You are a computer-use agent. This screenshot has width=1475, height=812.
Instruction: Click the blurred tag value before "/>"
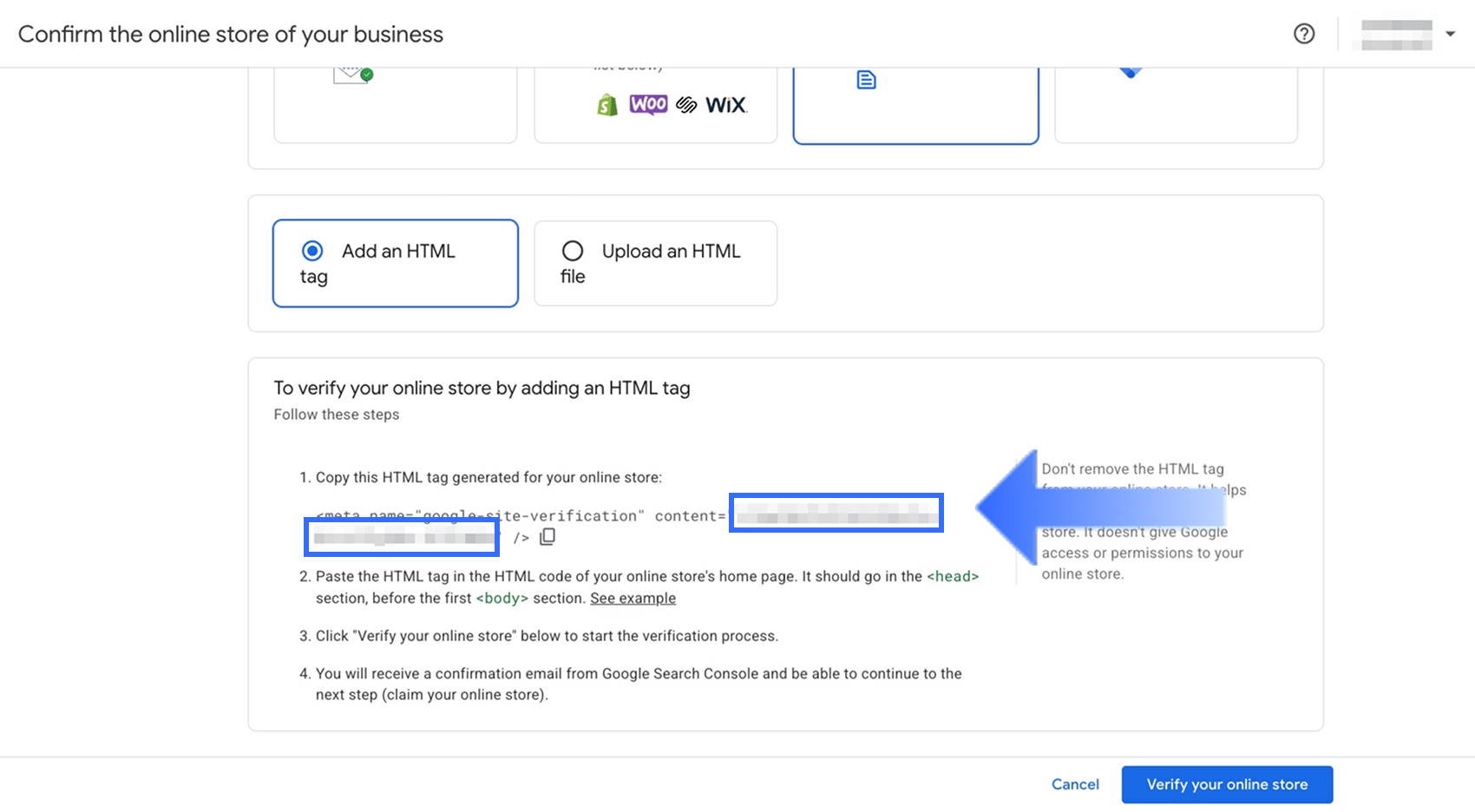(x=402, y=537)
